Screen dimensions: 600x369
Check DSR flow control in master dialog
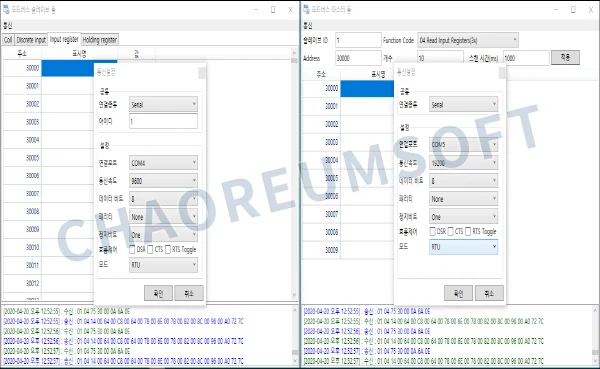point(432,232)
